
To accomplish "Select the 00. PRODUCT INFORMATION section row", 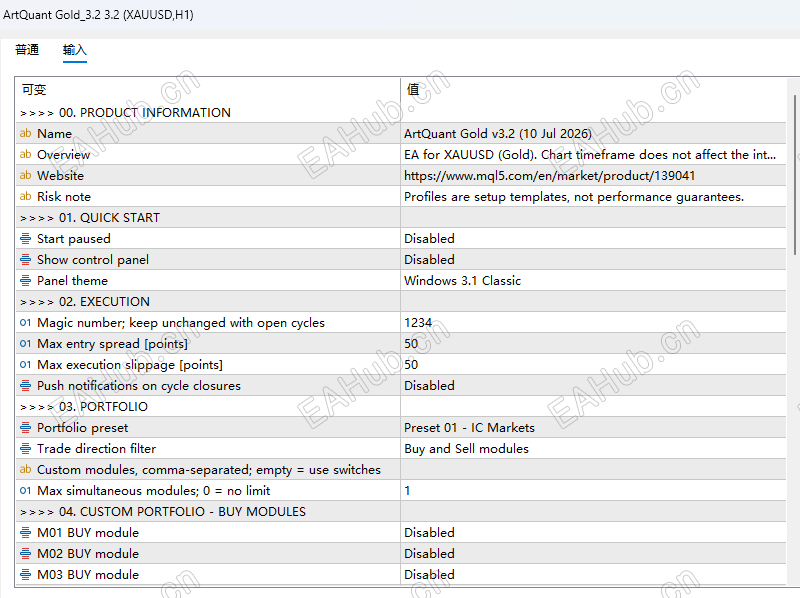I will 401,112.
